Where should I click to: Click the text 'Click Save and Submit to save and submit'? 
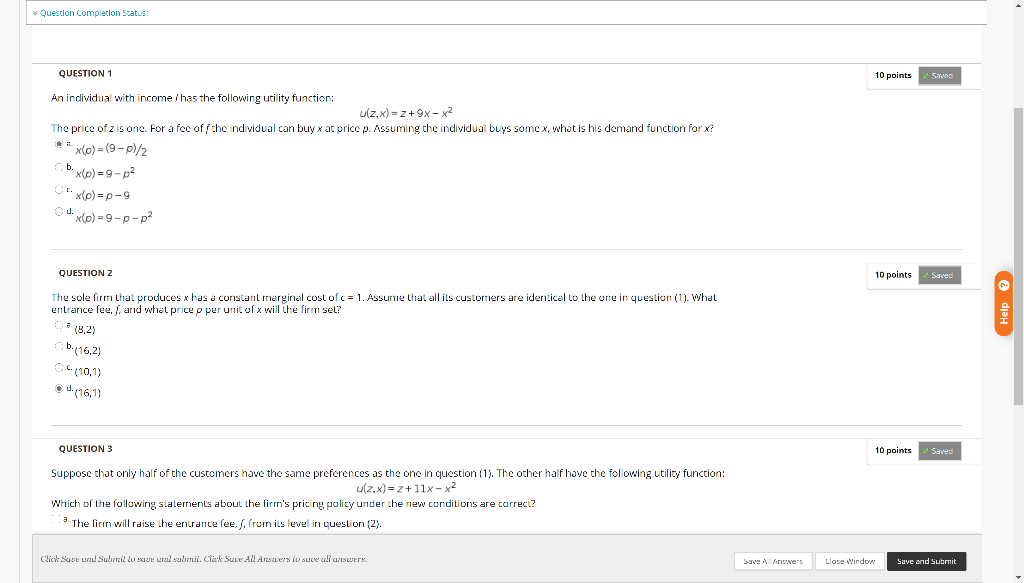coord(121,559)
